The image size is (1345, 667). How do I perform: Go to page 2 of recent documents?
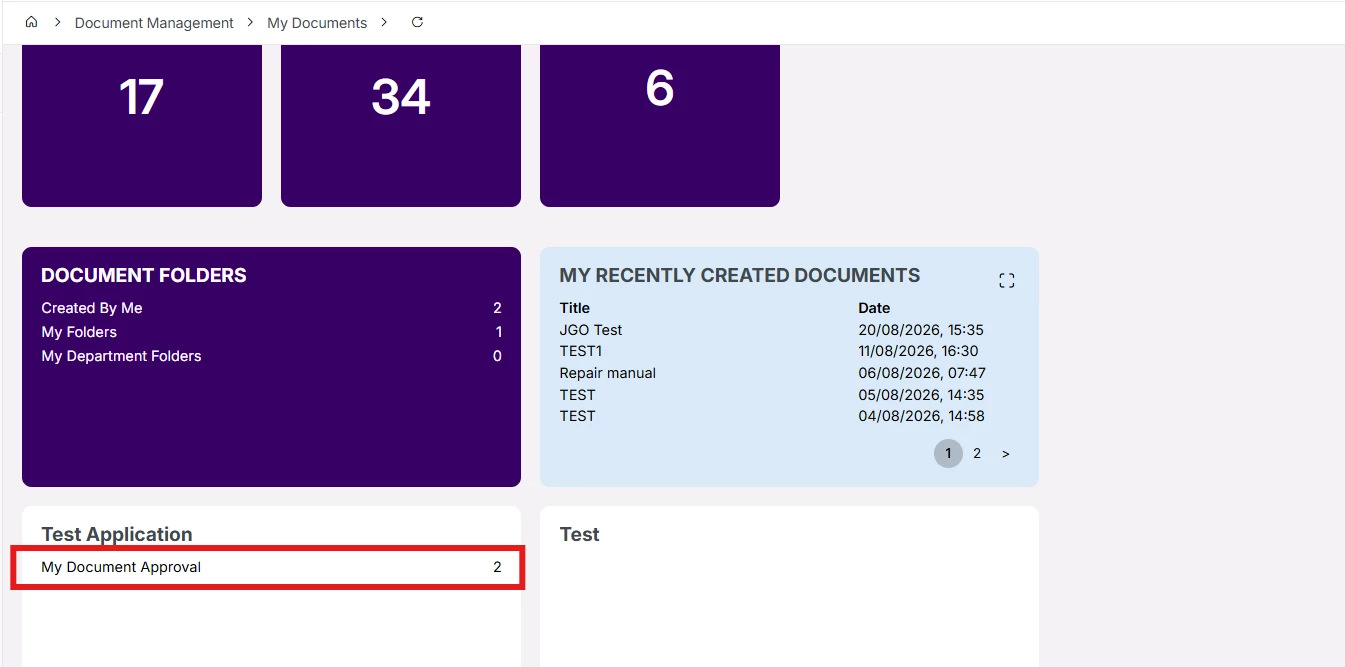point(977,454)
